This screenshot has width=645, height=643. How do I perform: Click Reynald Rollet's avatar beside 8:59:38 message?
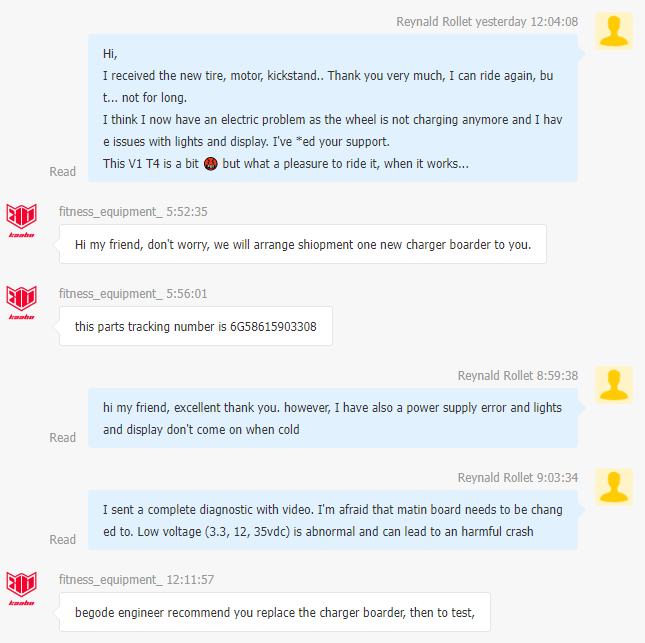click(x=614, y=385)
